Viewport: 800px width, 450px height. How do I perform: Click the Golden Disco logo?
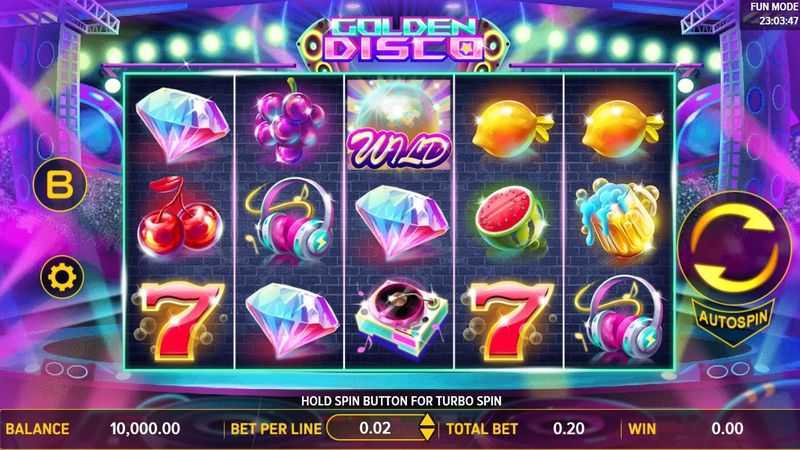[403, 43]
